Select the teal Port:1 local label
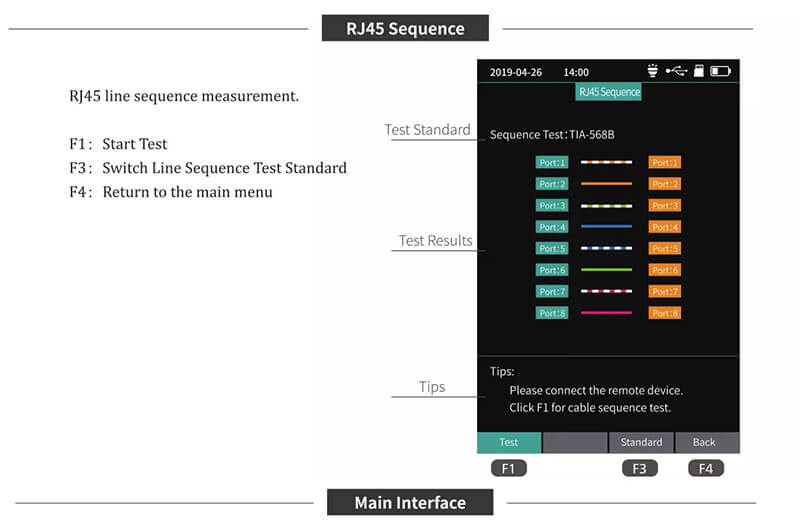 [552, 162]
